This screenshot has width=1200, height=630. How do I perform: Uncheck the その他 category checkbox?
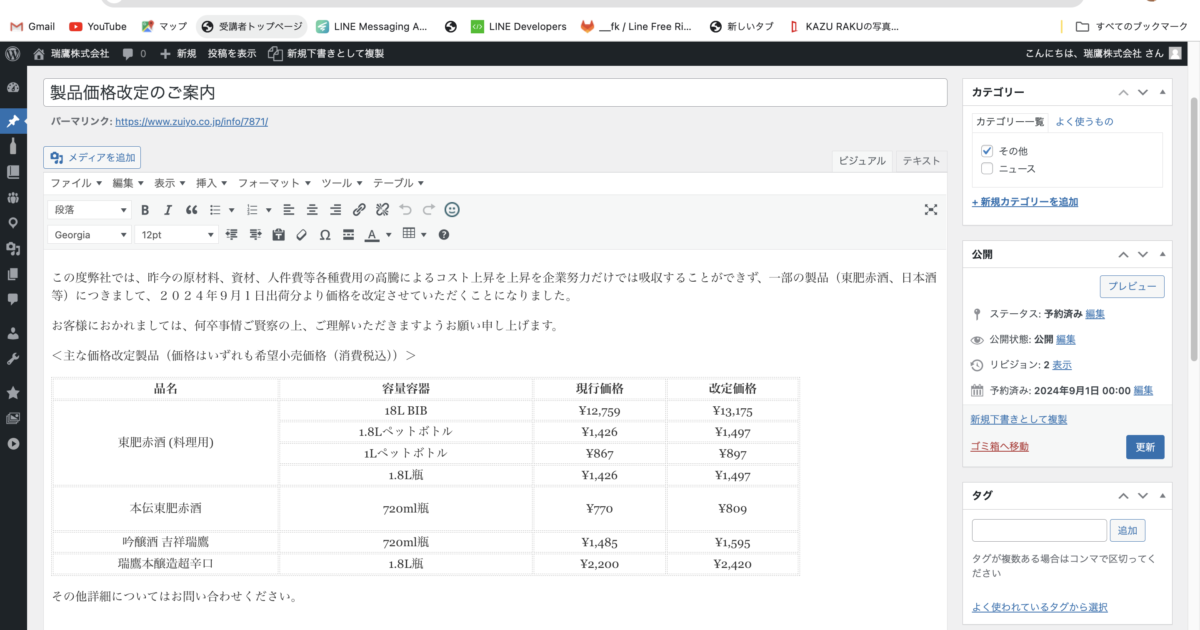[x=987, y=150]
